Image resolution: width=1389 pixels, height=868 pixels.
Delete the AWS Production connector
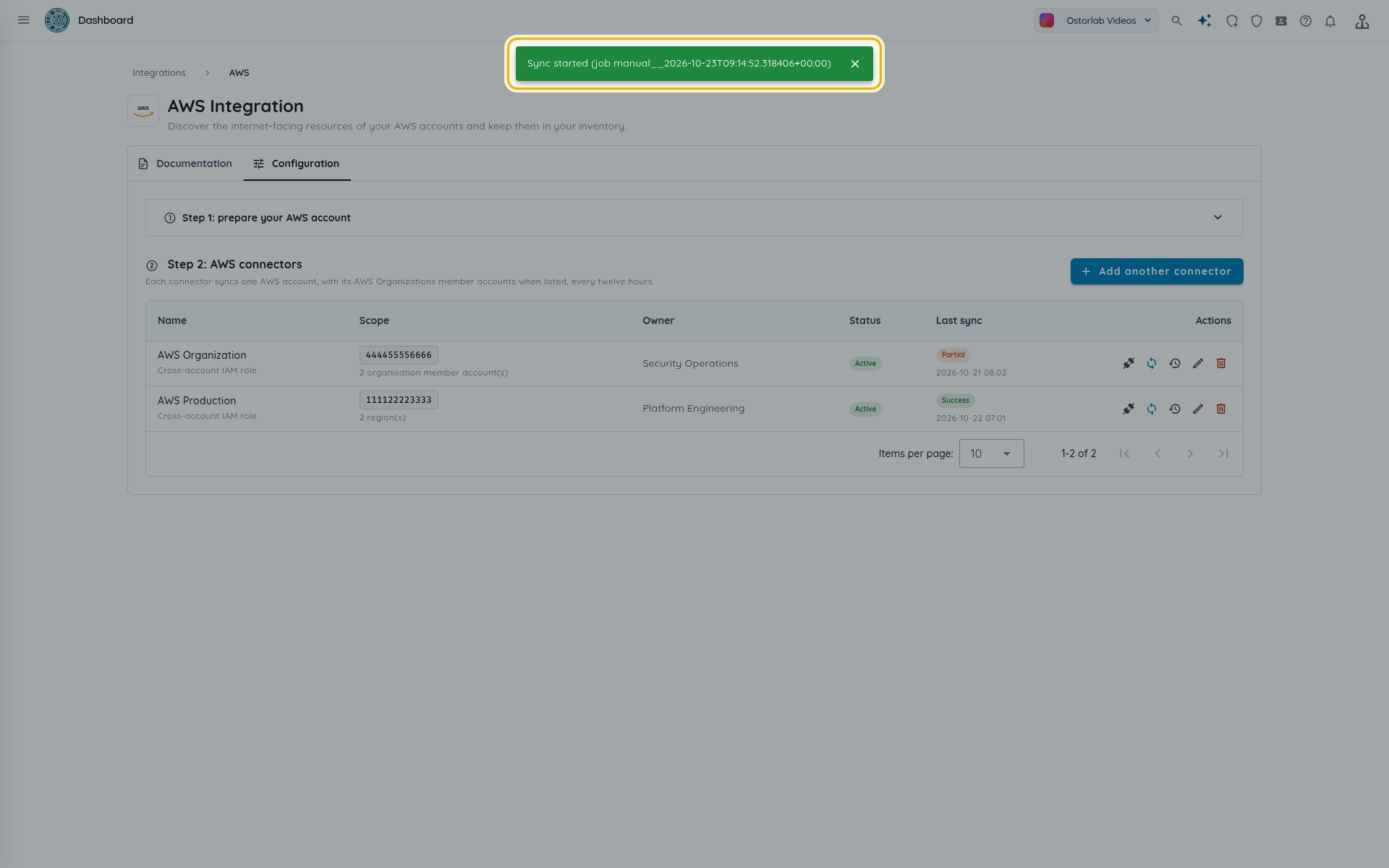(1221, 409)
